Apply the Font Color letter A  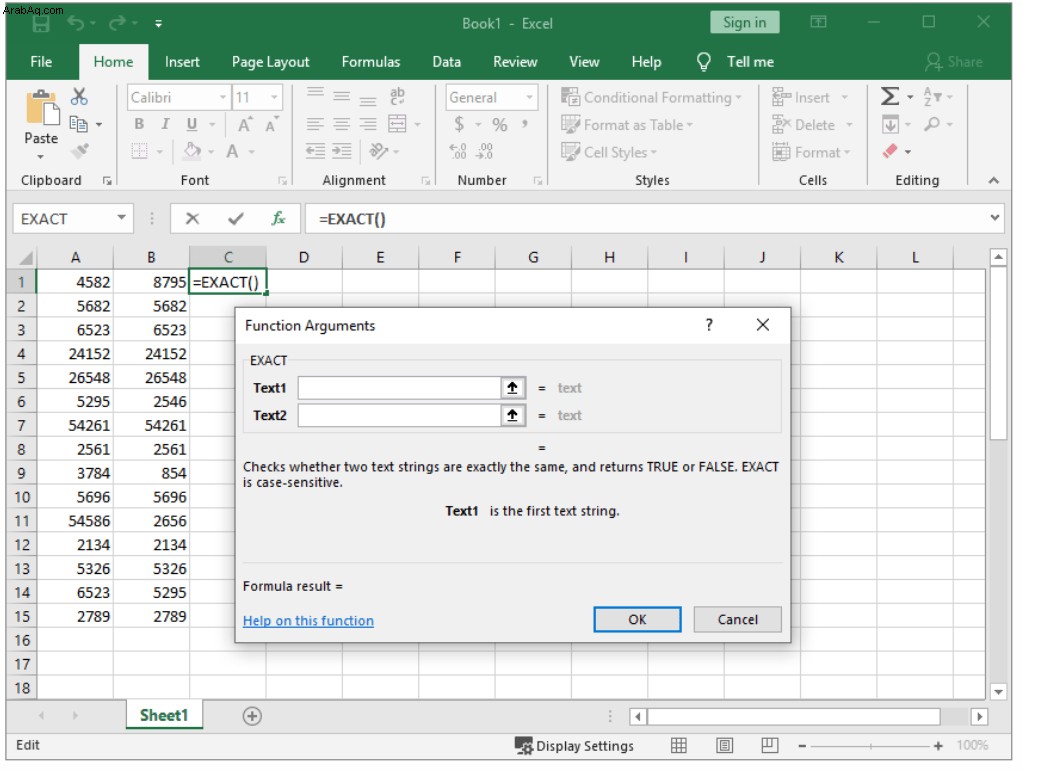[232, 151]
